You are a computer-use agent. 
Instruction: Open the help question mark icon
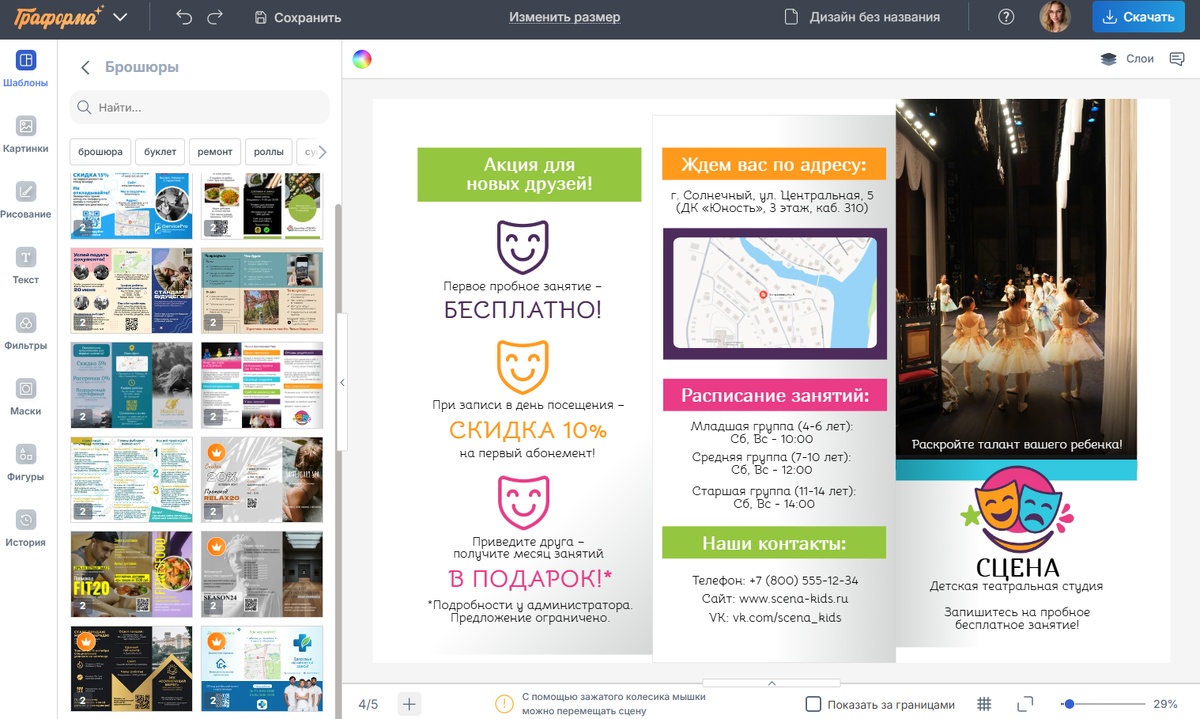pos(1006,17)
